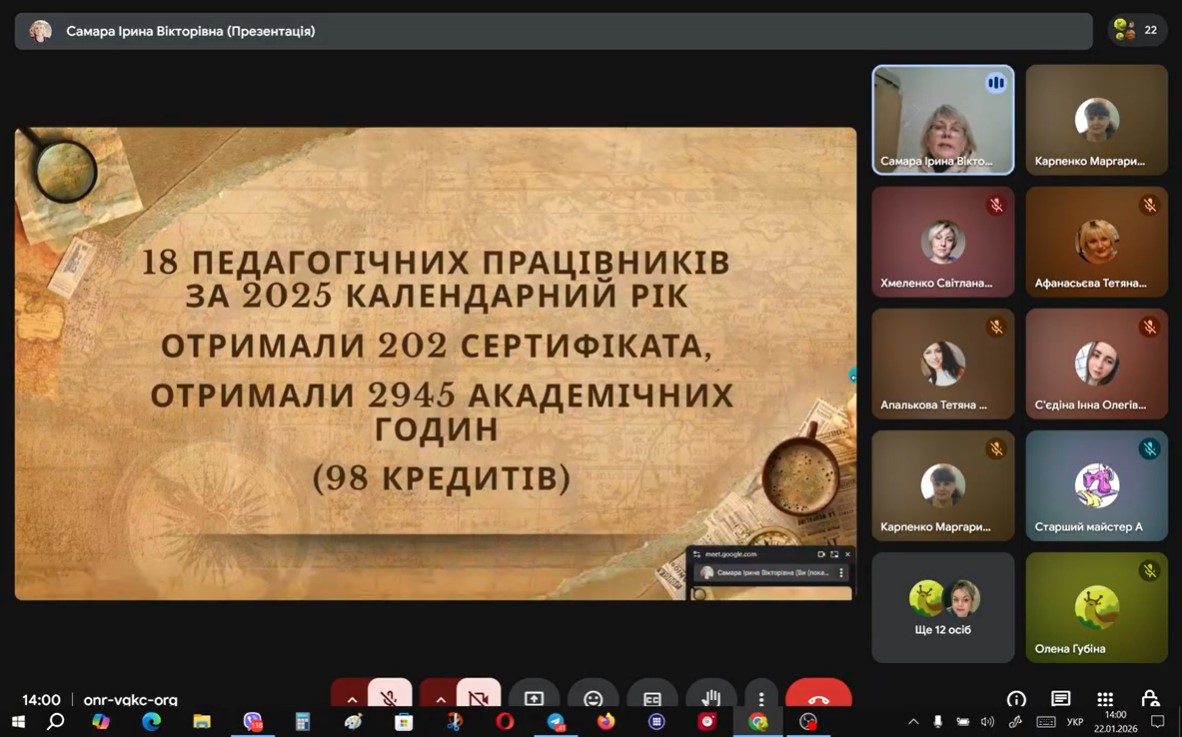1182x737 pixels.
Task: Open options on the mini presentation preview
Action: [841, 573]
